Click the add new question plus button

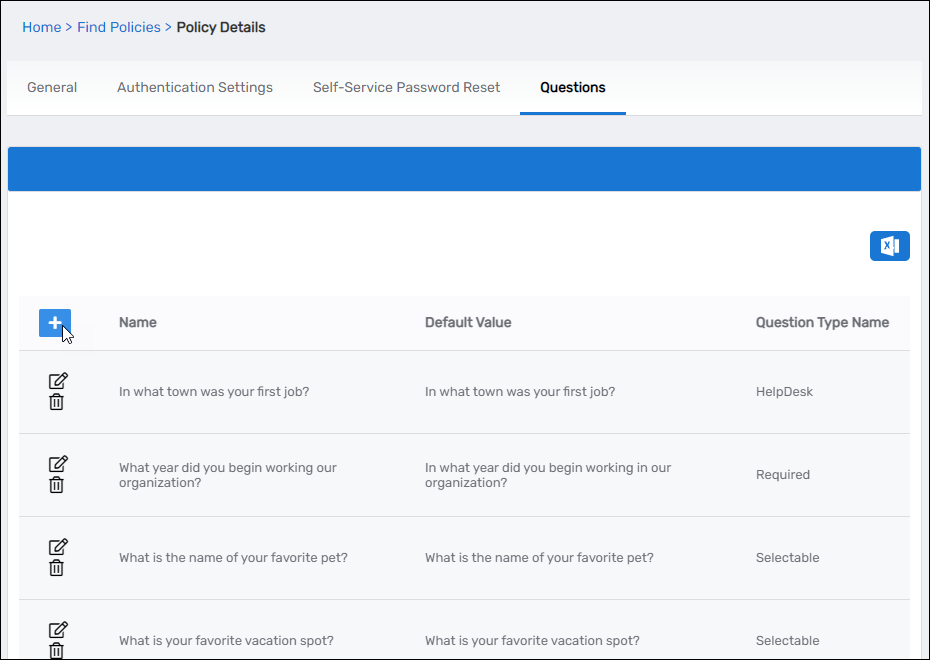(x=55, y=323)
